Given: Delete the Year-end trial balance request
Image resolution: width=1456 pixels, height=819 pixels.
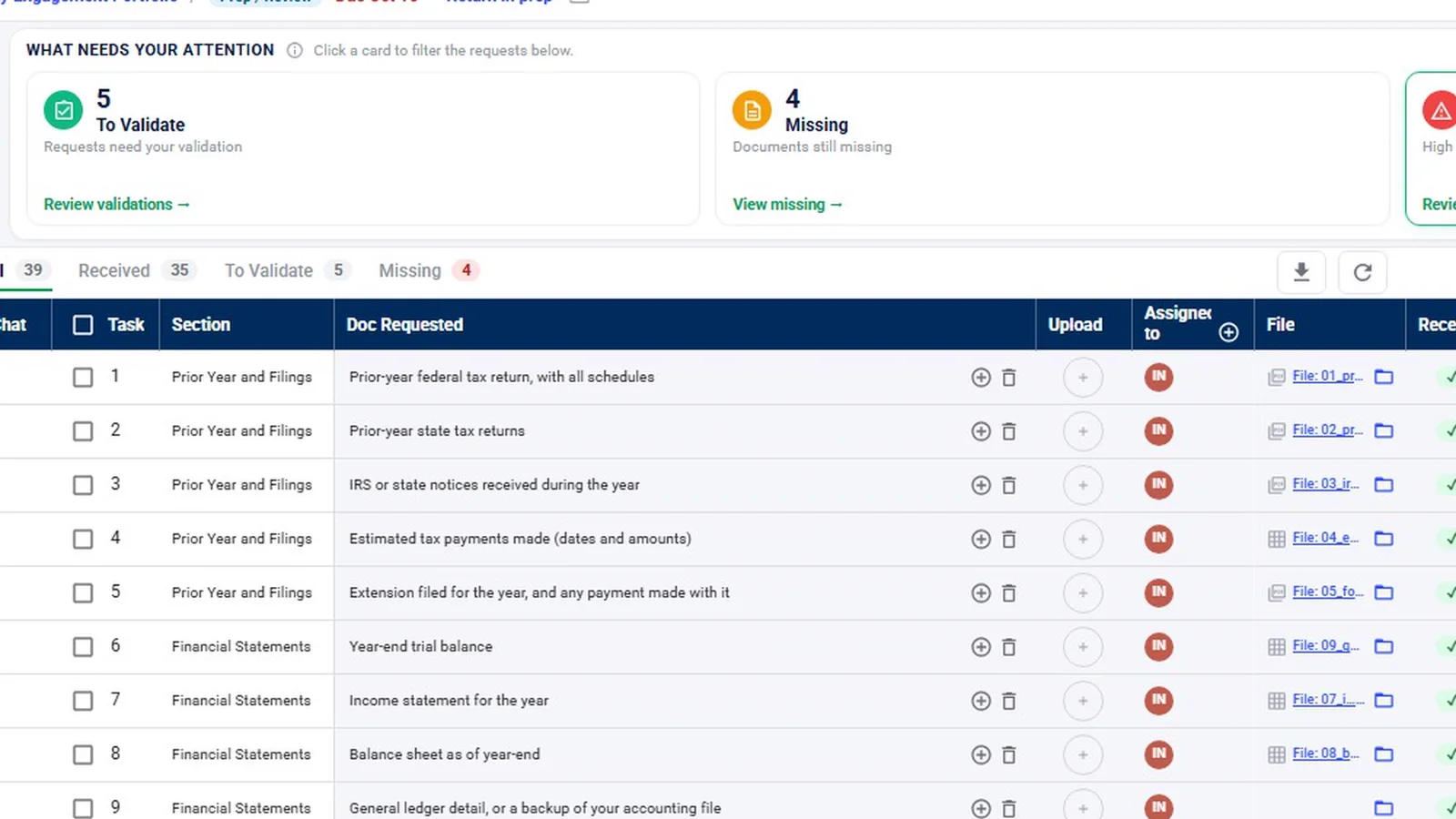Looking at the screenshot, I should [x=1008, y=647].
